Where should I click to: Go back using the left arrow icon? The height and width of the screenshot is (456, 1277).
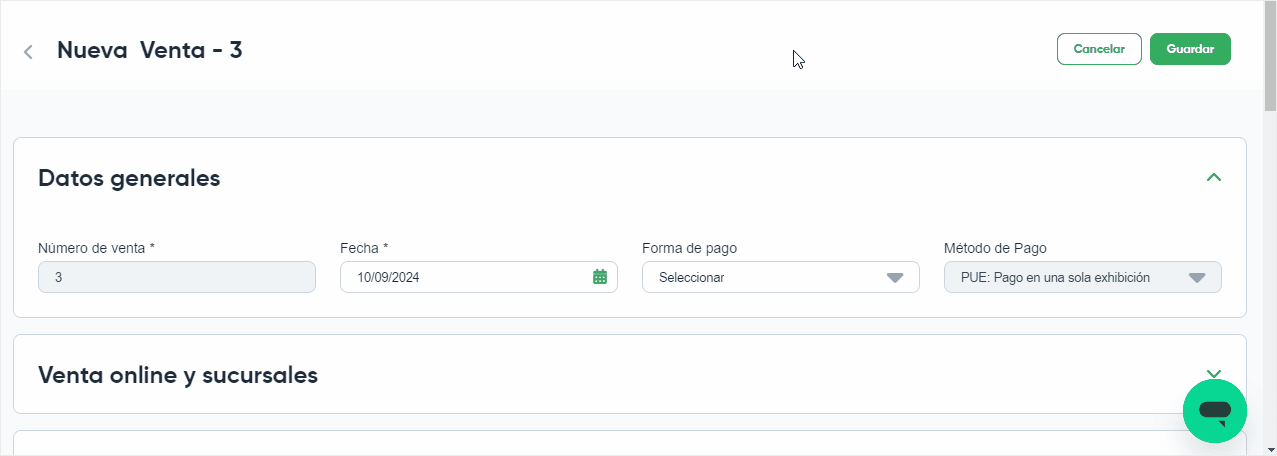coord(29,51)
